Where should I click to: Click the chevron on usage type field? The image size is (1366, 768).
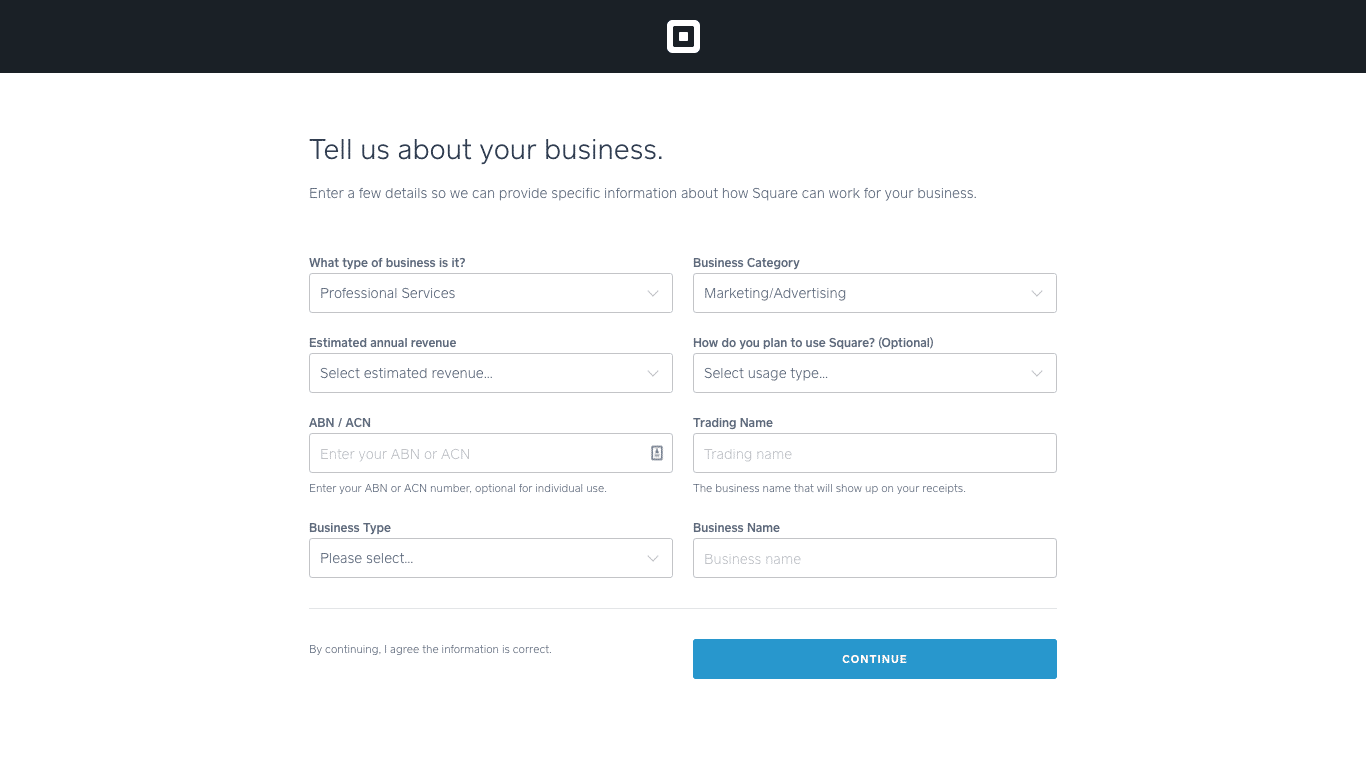(x=1037, y=373)
